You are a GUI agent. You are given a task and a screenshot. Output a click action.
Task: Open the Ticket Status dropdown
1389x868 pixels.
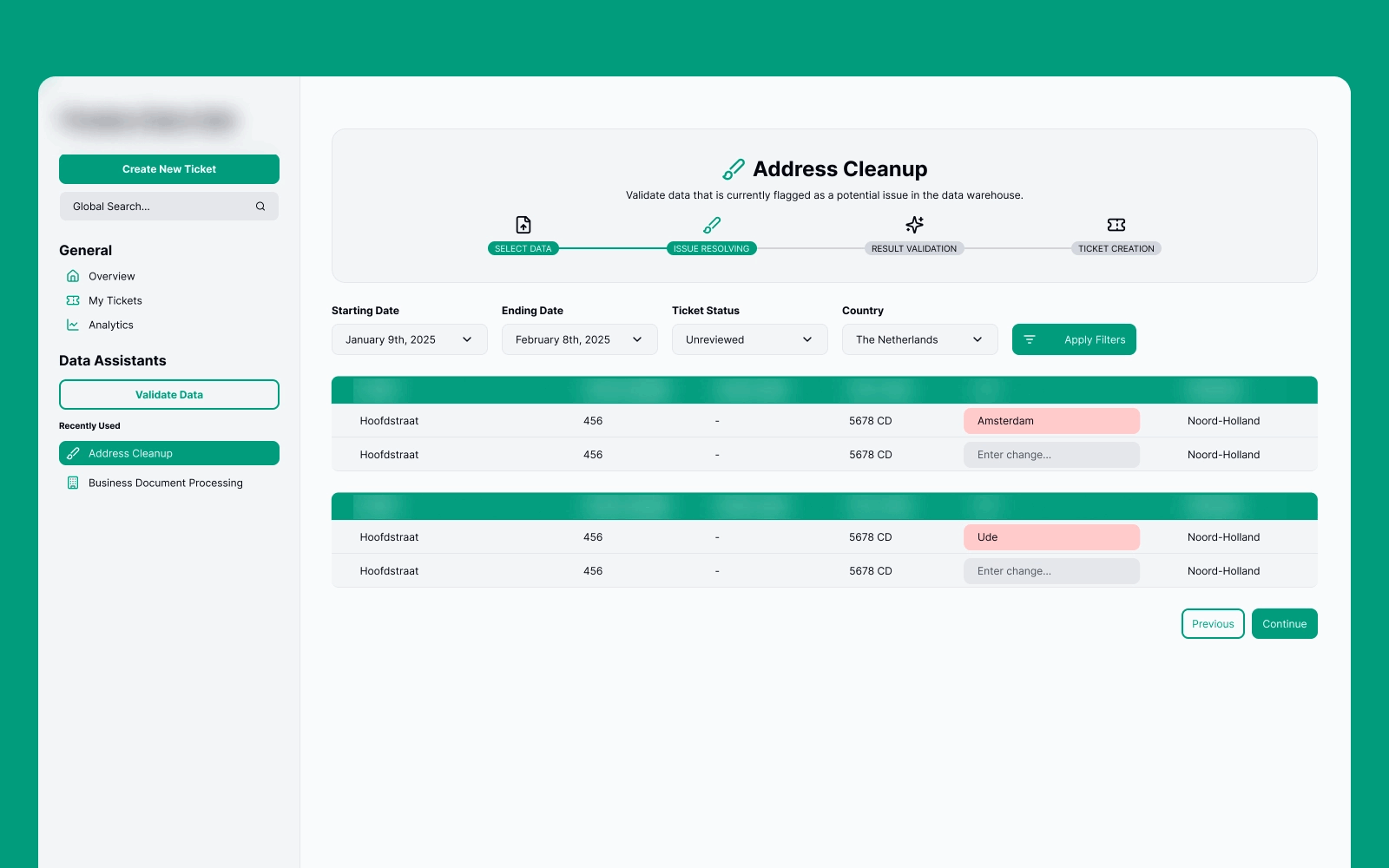(749, 339)
